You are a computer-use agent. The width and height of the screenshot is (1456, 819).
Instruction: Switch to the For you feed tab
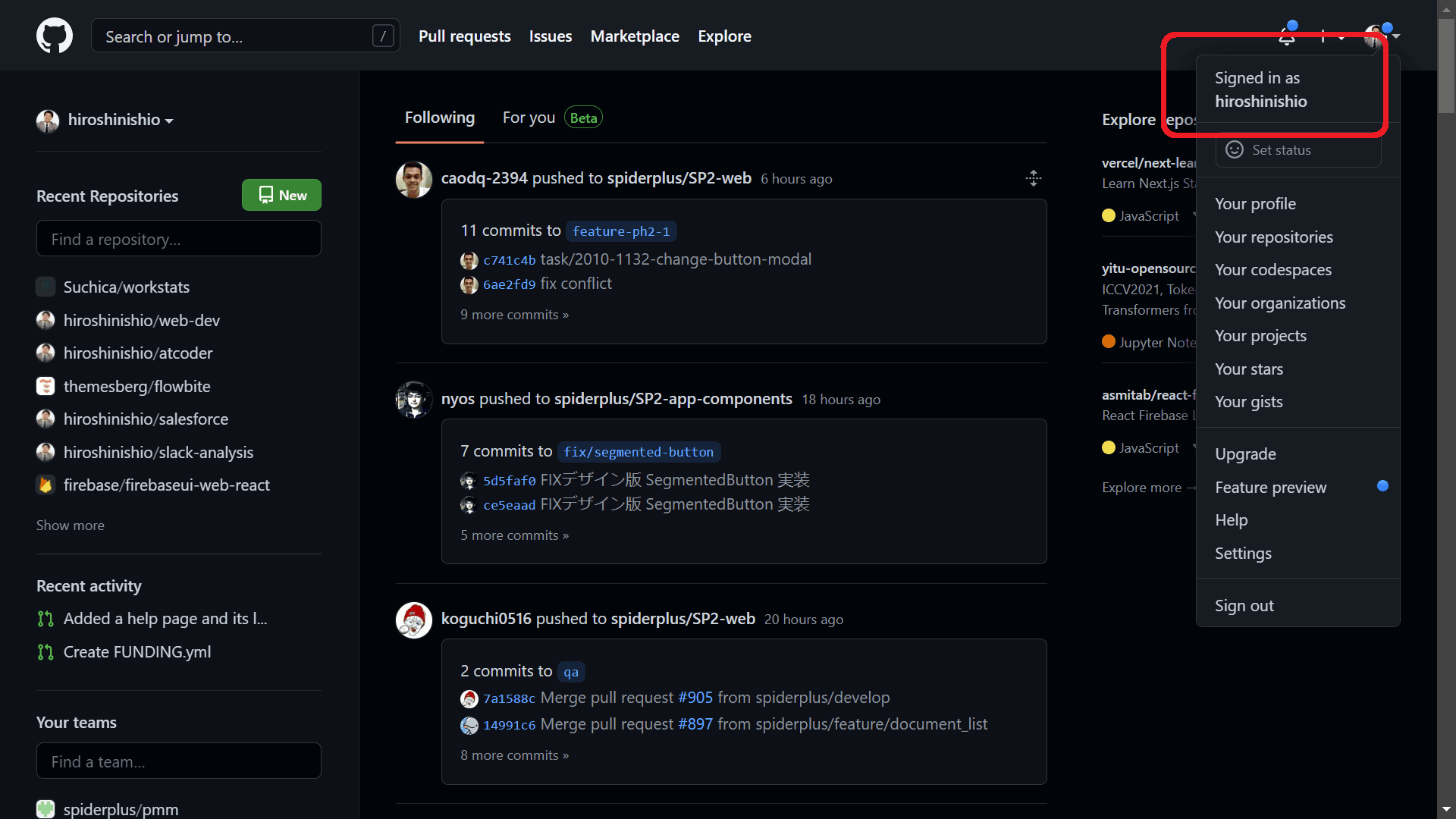tap(552, 118)
